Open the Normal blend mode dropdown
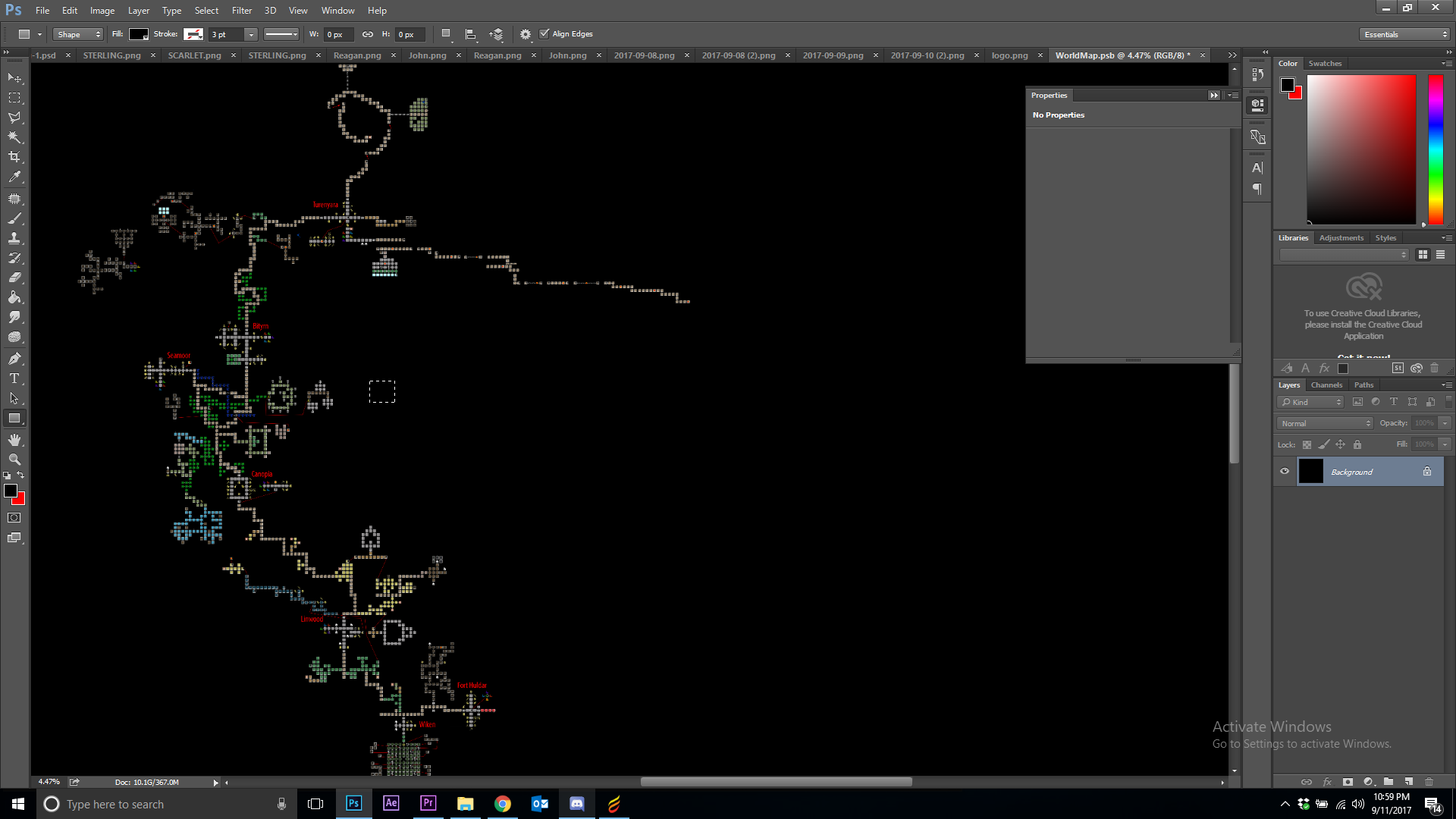Viewport: 1456px width, 819px height. (x=1326, y=423)
